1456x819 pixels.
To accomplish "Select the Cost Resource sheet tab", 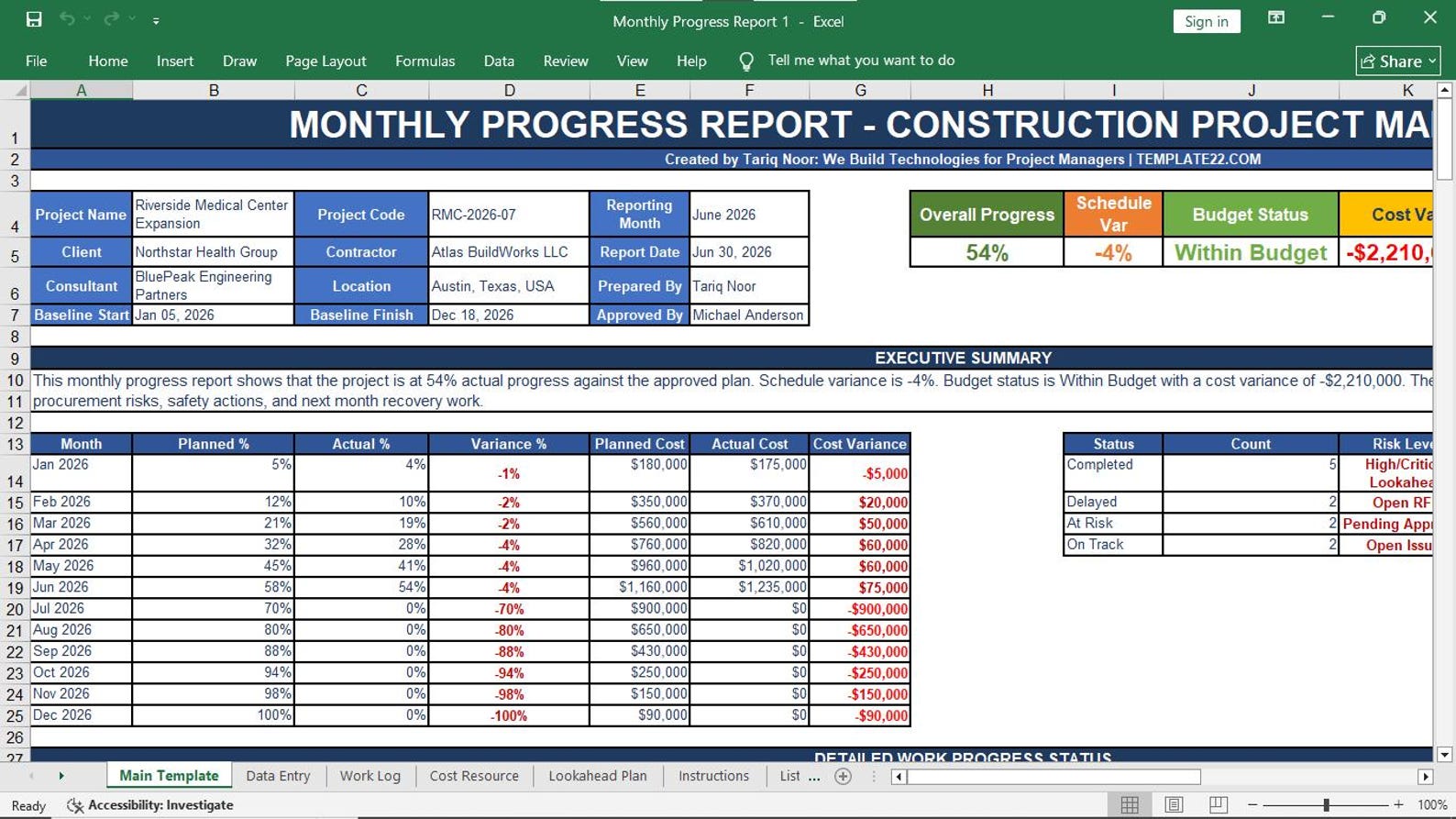I will tap(474, 776).
